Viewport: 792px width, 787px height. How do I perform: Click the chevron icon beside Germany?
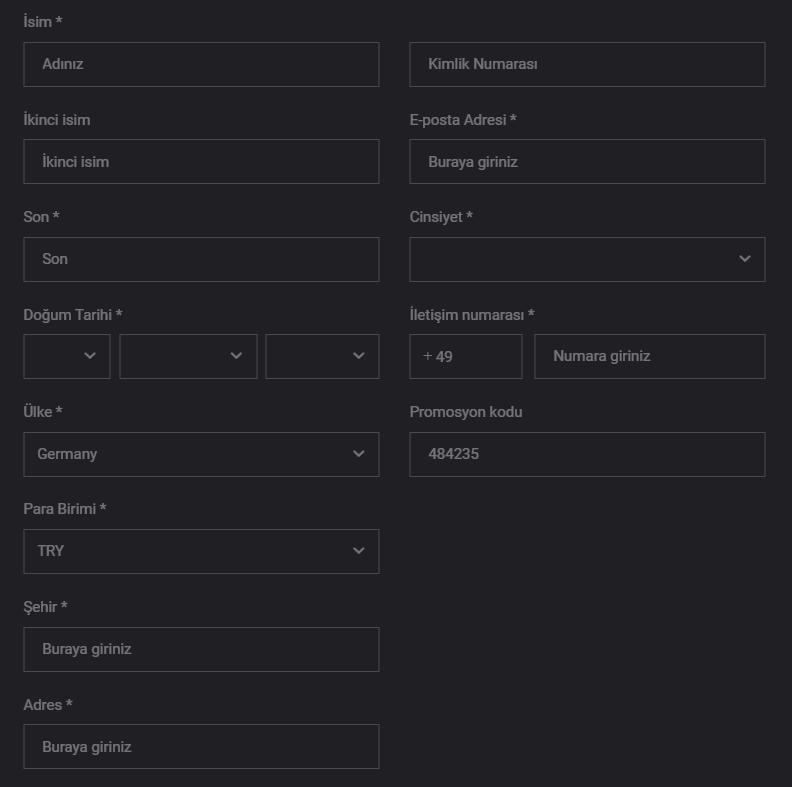pyautogui.click(x=359, y=454)
